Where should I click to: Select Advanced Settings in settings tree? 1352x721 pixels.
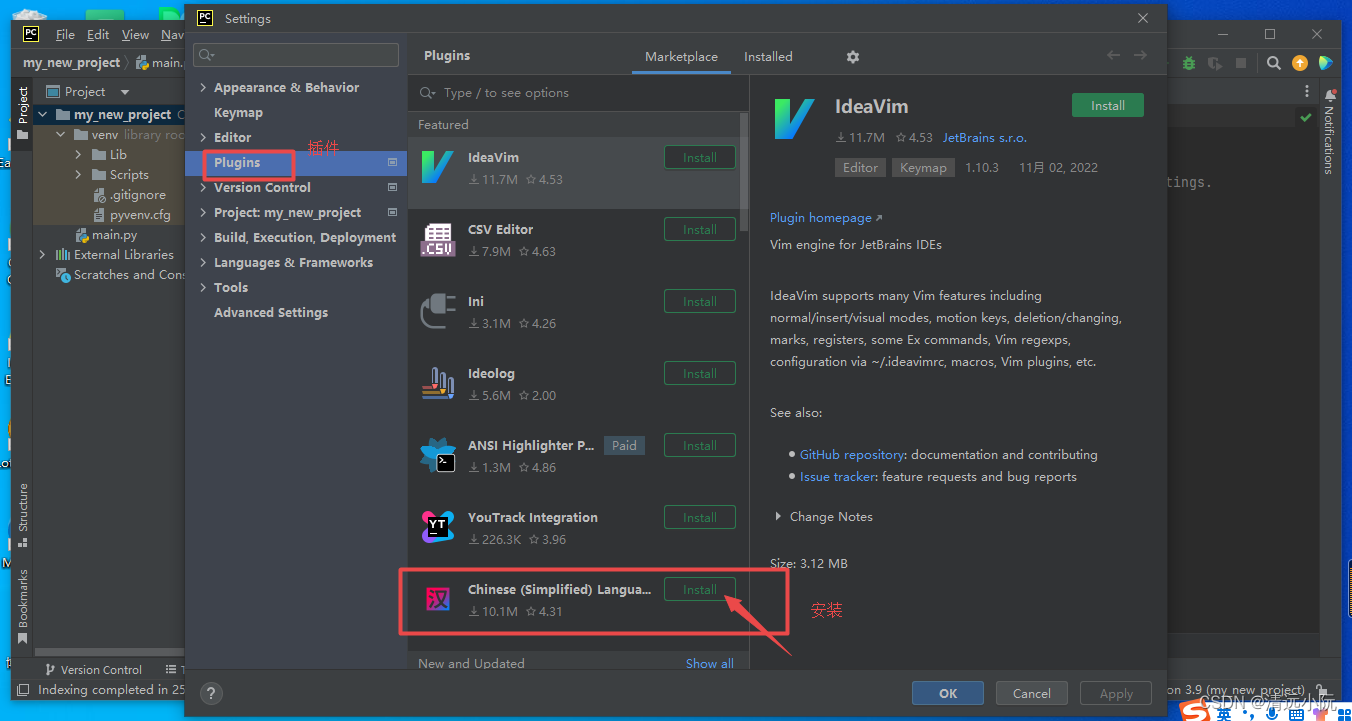pyautogui.click(x=271, y=313)
